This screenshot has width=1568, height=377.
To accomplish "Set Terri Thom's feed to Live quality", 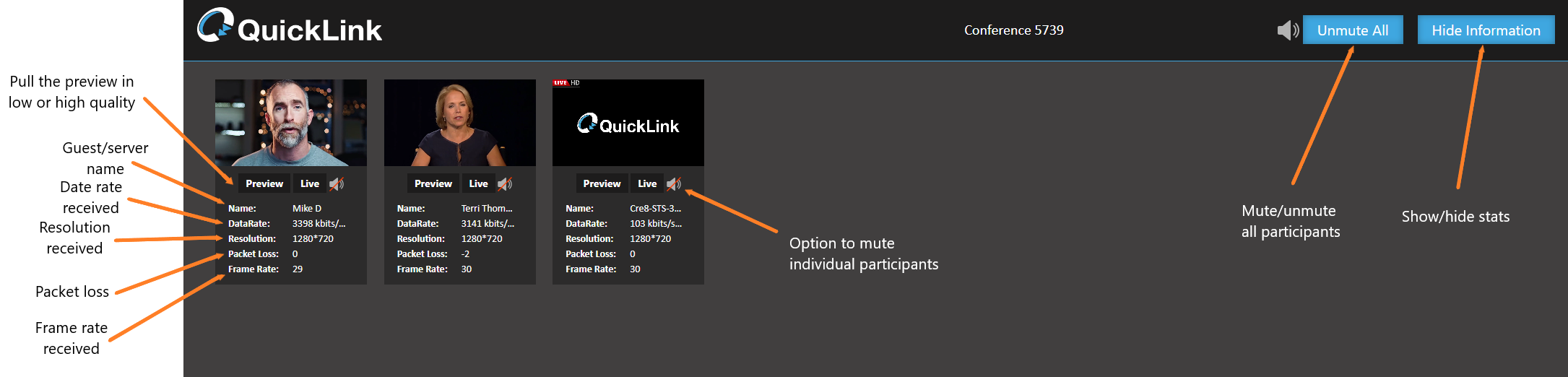I will click(x=478, y=184).
